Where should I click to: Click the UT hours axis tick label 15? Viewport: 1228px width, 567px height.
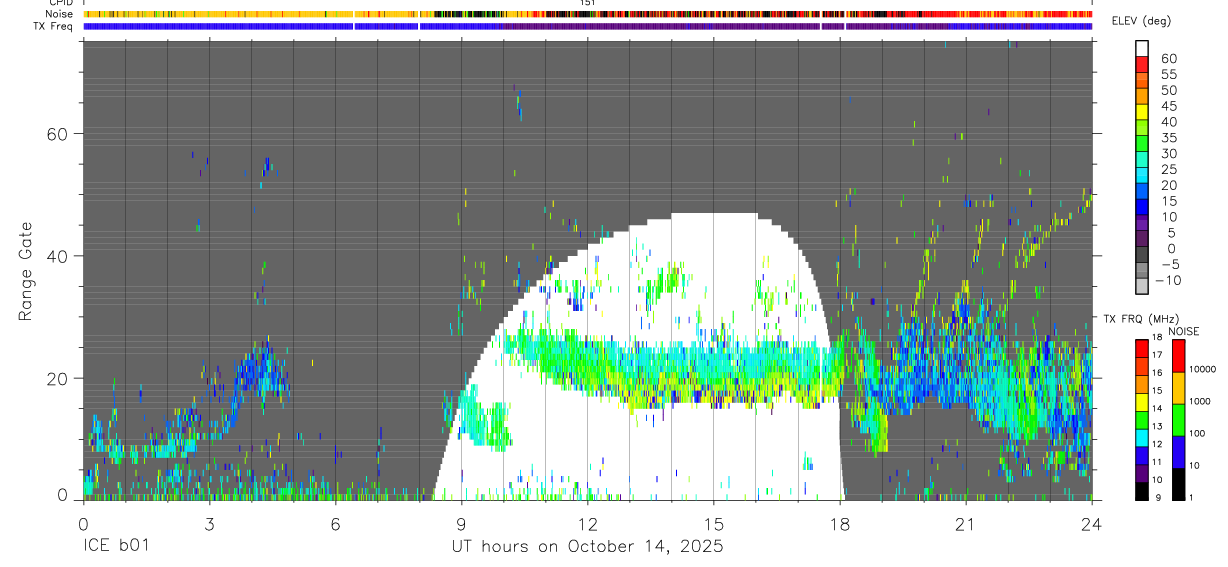click(713, 523)
